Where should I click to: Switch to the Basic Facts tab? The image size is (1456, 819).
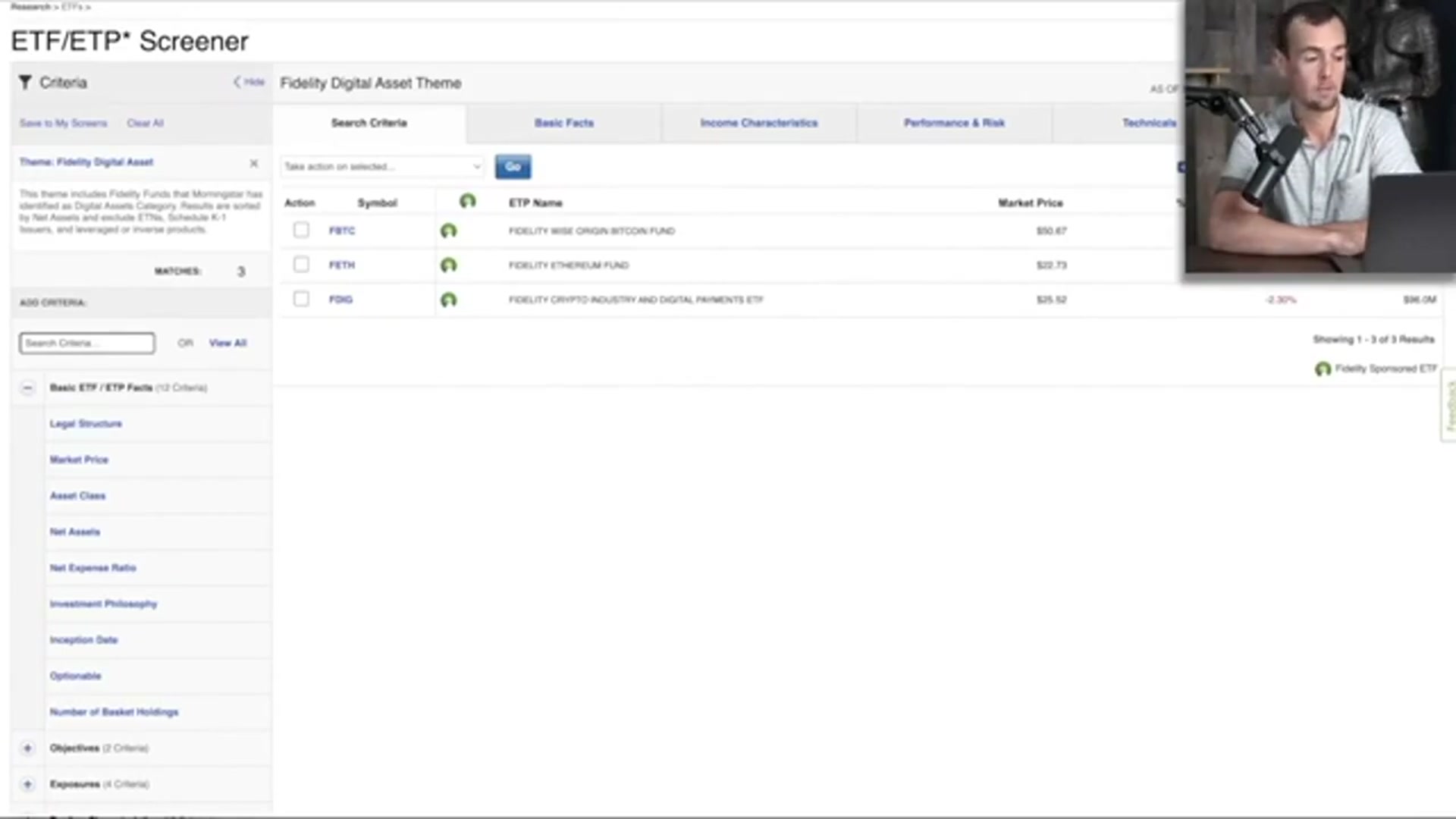click(564, 123)
